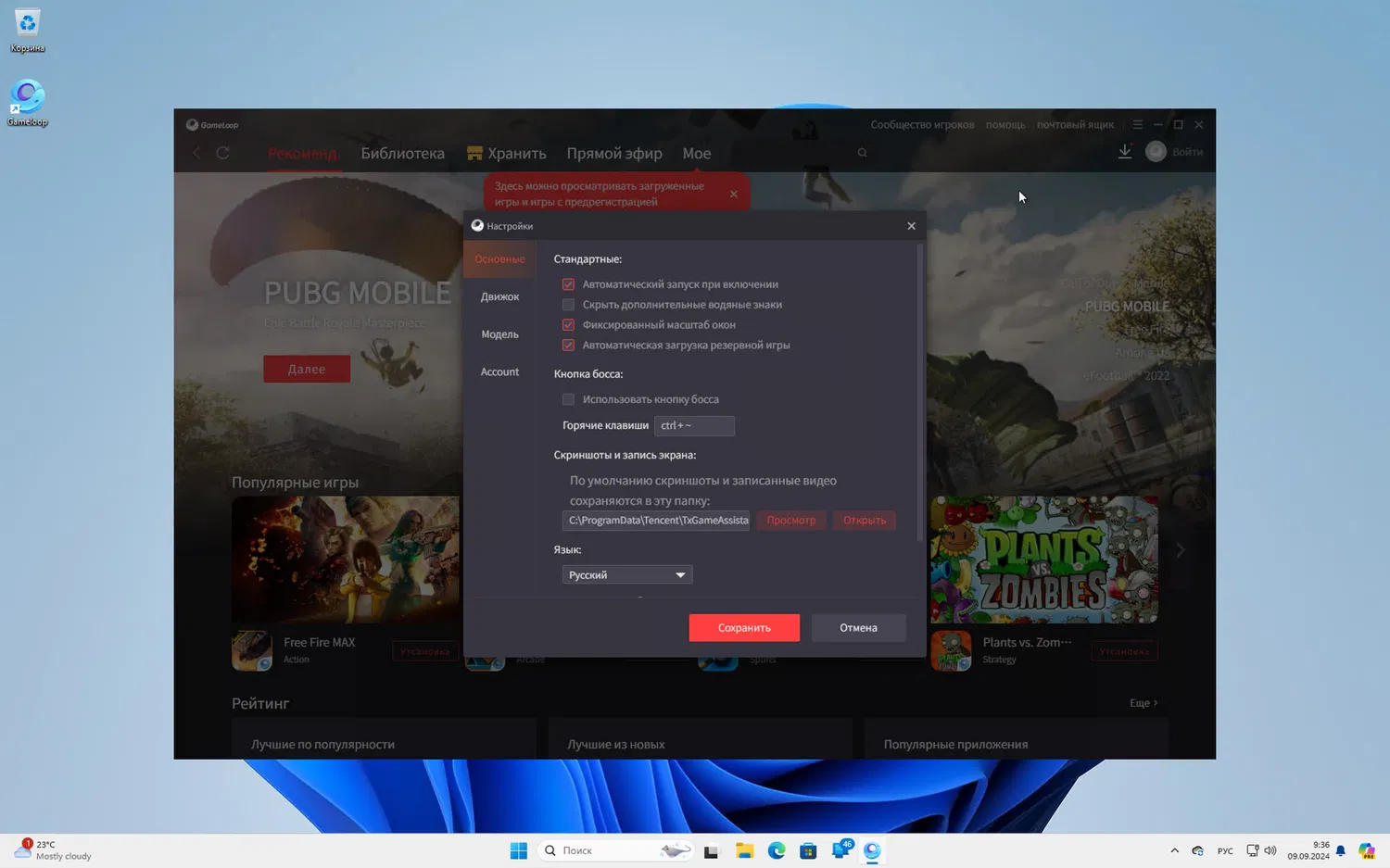Click the hotkey field showing ctrl+~
Viewport: 1390px width, 868px height.
pyautogui.click(x=694, y=426)
